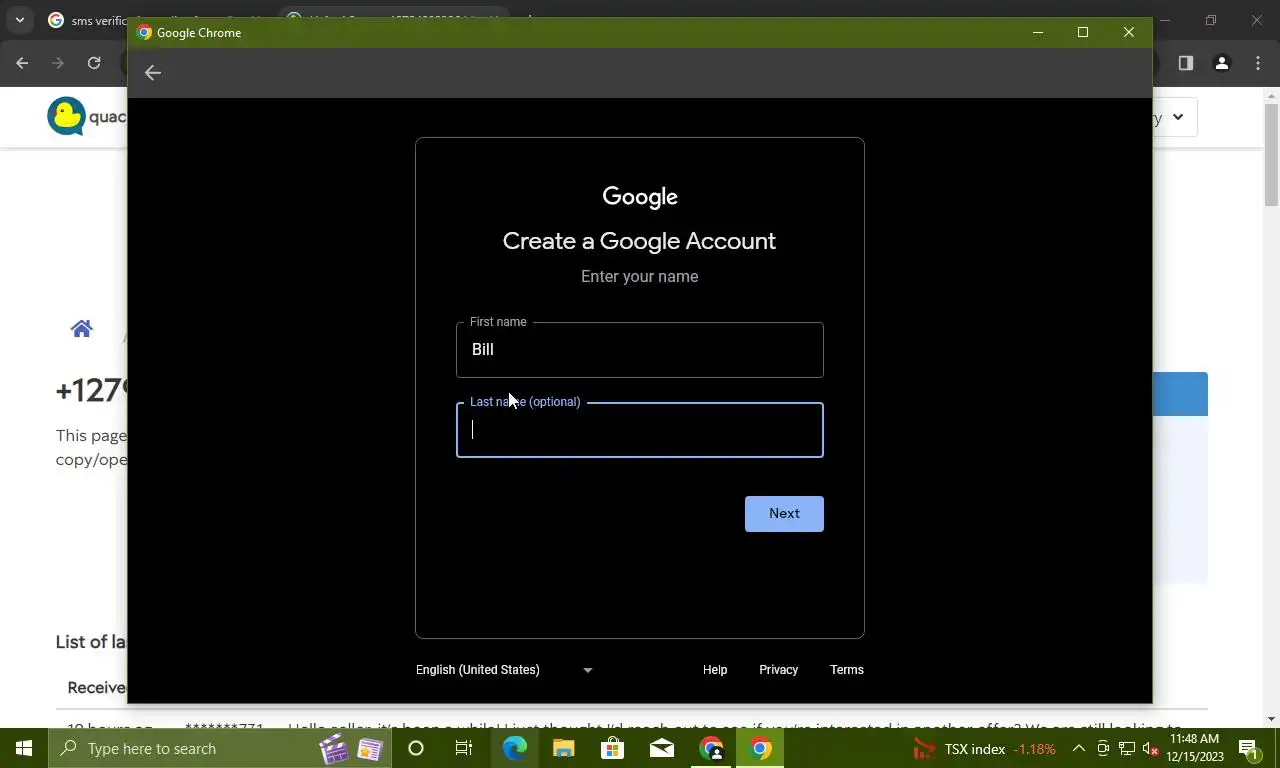
Task: Open Chrome with profile badge on taskbar
Action: [x=711, y=748]
